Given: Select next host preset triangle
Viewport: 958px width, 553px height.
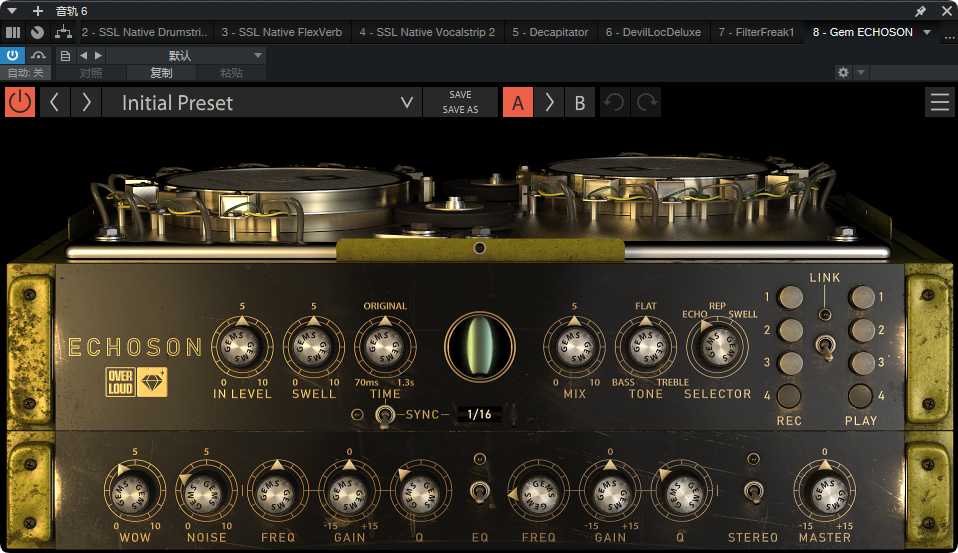Looking at the screenshot, I should (x=98, y=56).
